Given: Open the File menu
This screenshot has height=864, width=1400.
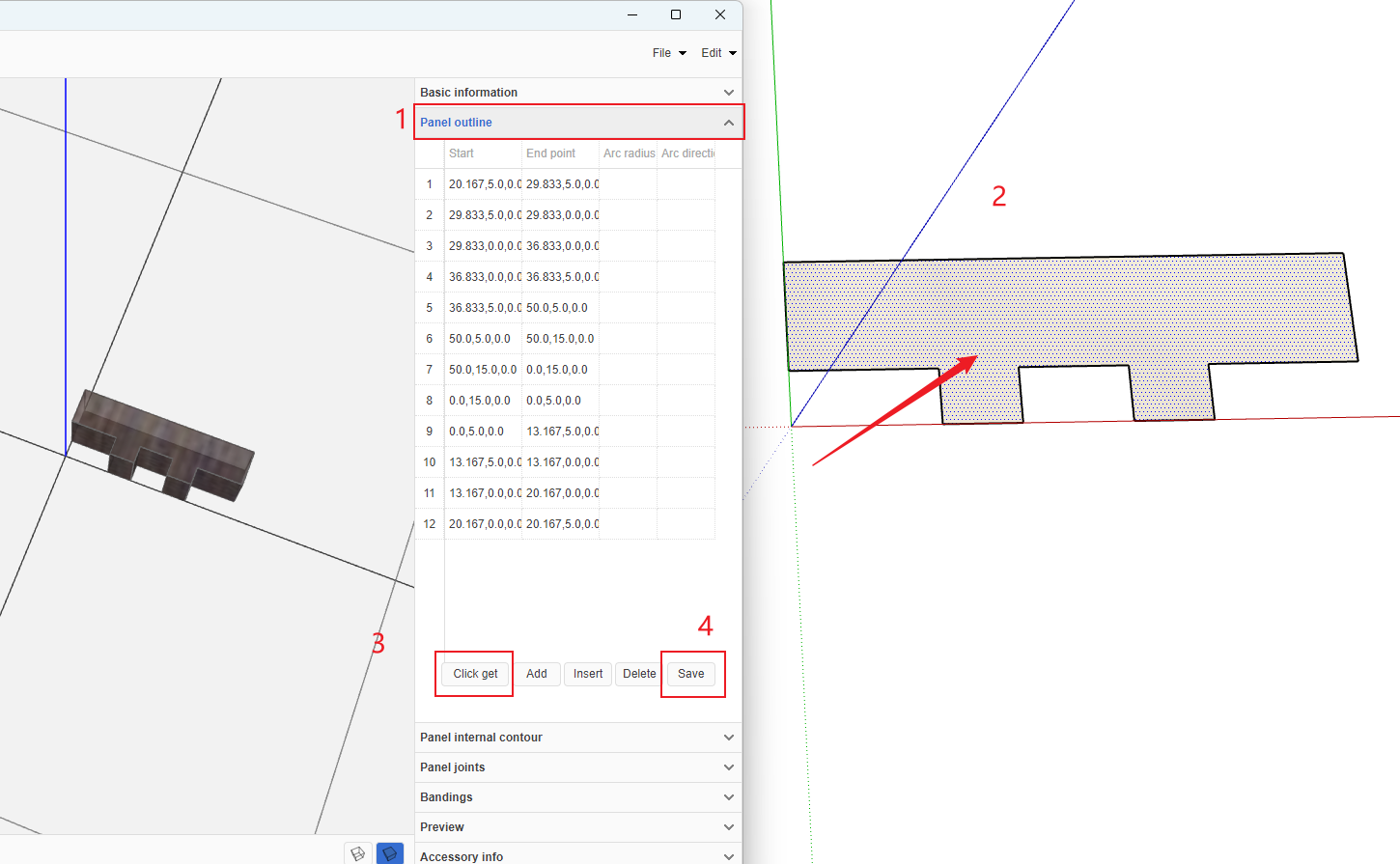Looking at the screenshot, I should [668, 53].
